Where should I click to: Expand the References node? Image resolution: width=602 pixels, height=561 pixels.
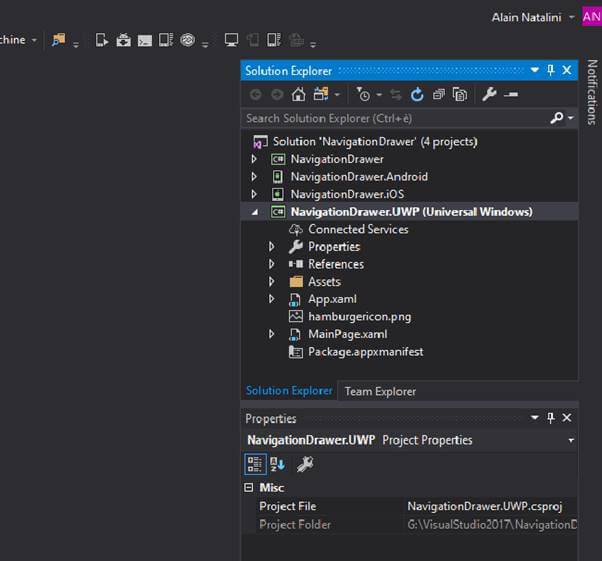coord(271,264)
